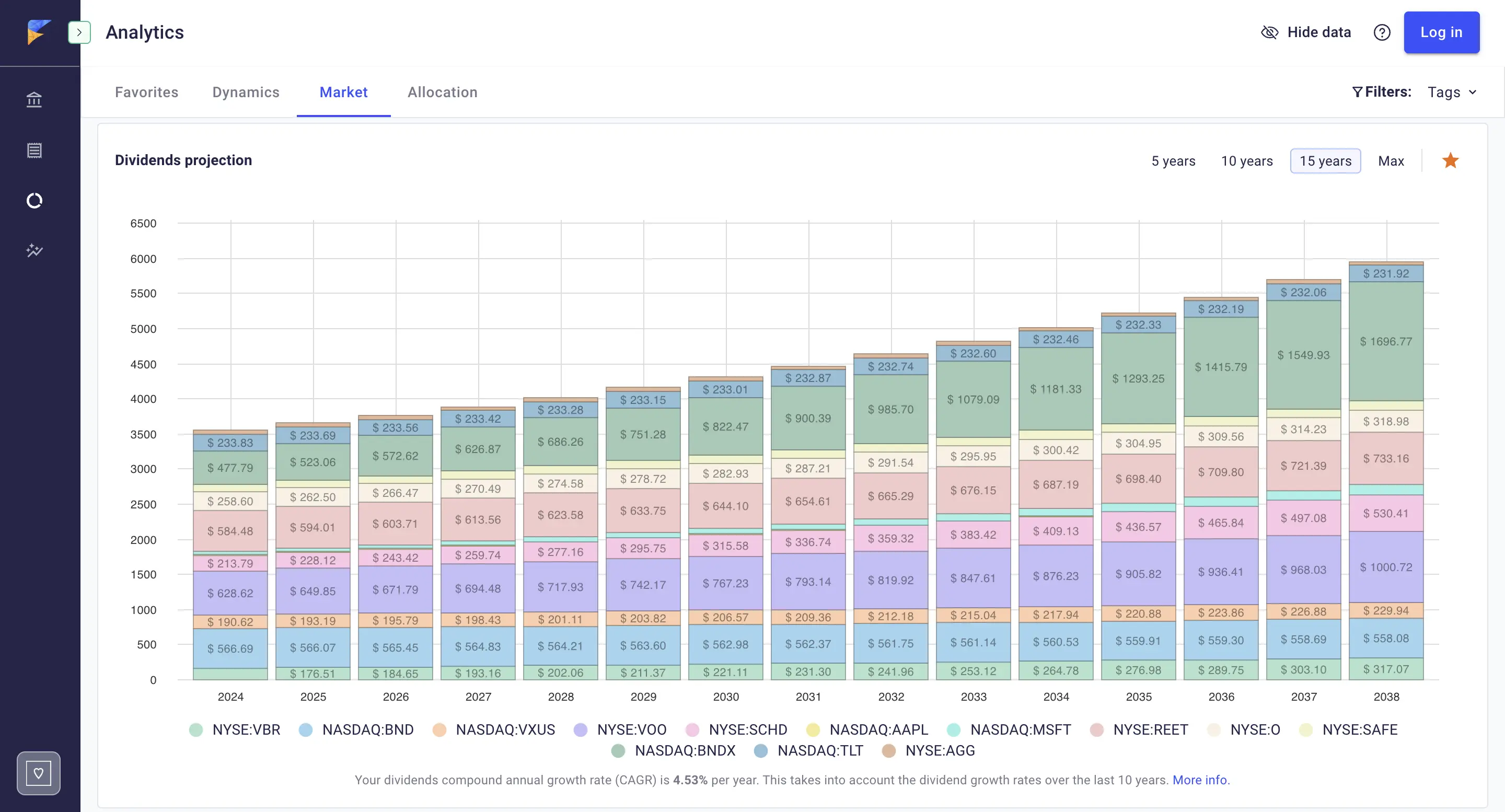Open the analytics pie chart sidebar icon
1505x812 pixels.
coord(34,200)
